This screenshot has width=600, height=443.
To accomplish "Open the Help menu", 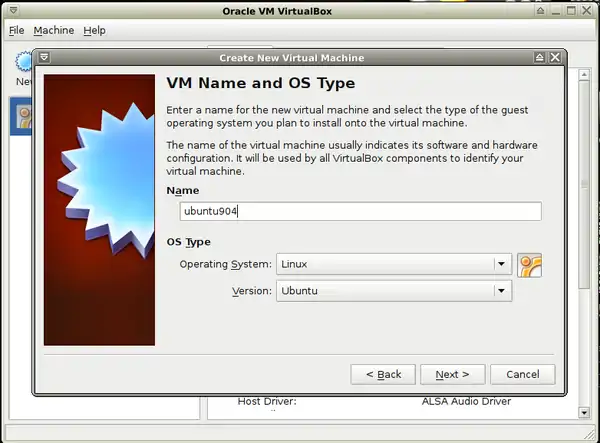I will click(94, 30).
